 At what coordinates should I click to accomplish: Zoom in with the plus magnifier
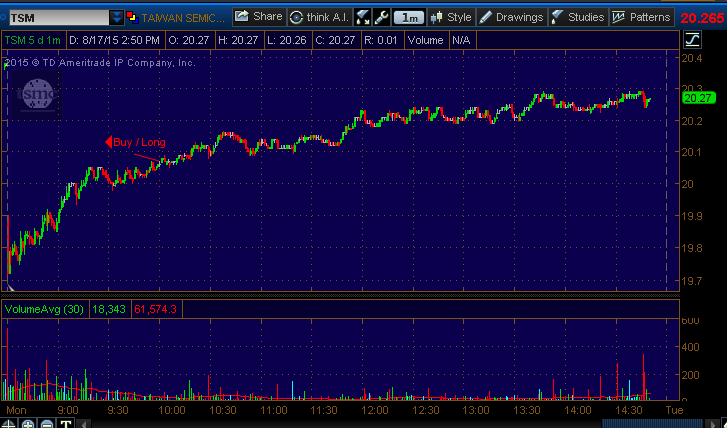28,424
